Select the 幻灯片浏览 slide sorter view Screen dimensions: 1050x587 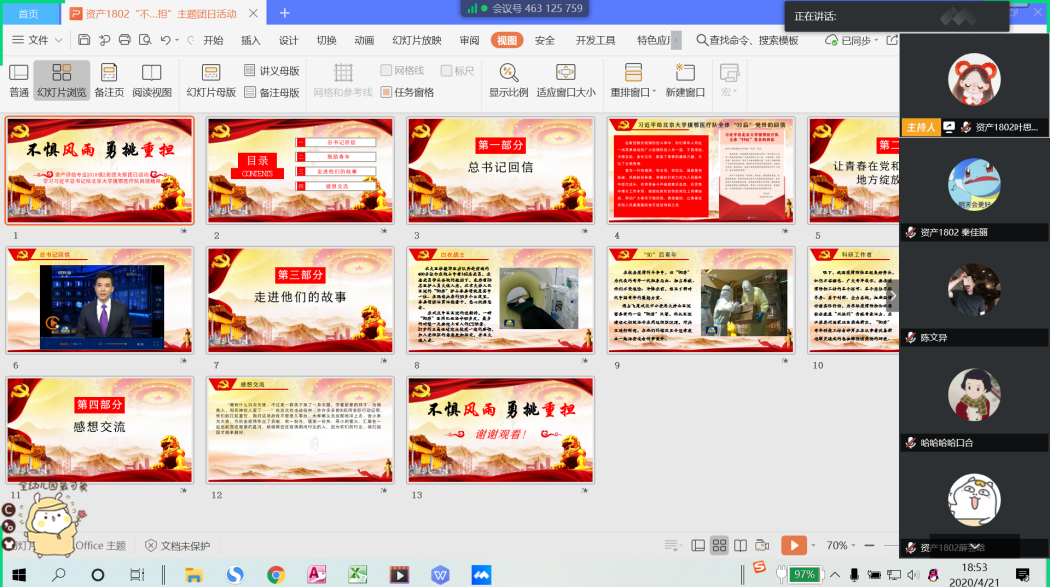pyautogui.click(x=62, y=80)
